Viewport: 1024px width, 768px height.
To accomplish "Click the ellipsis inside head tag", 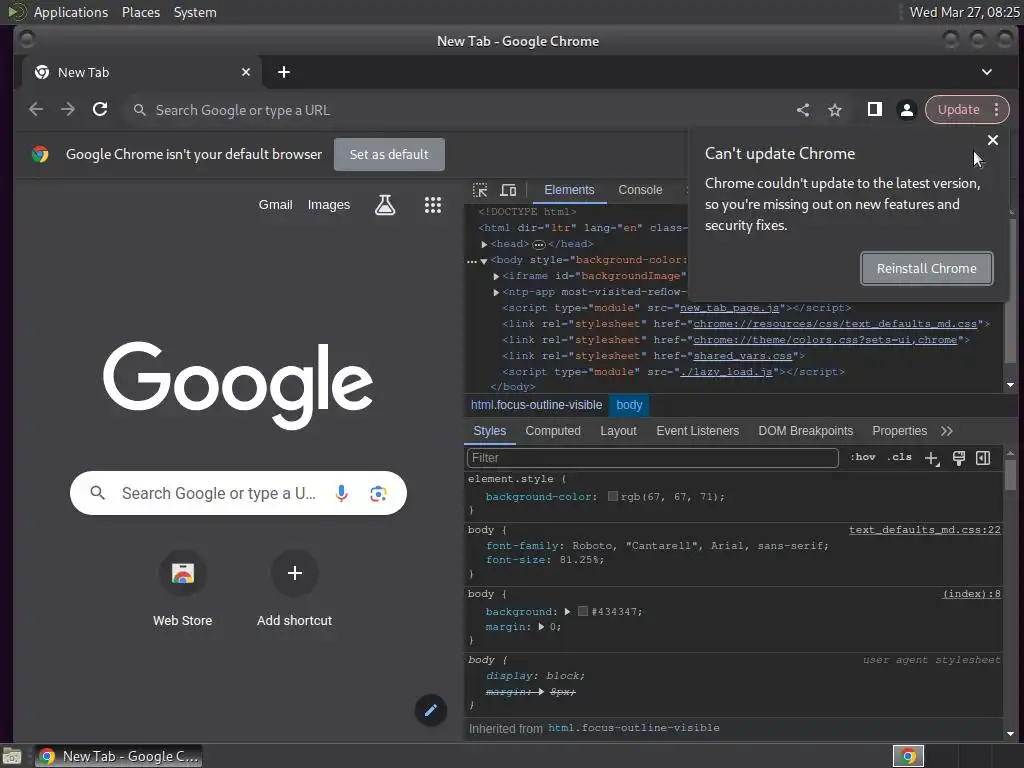I will 539,244.
